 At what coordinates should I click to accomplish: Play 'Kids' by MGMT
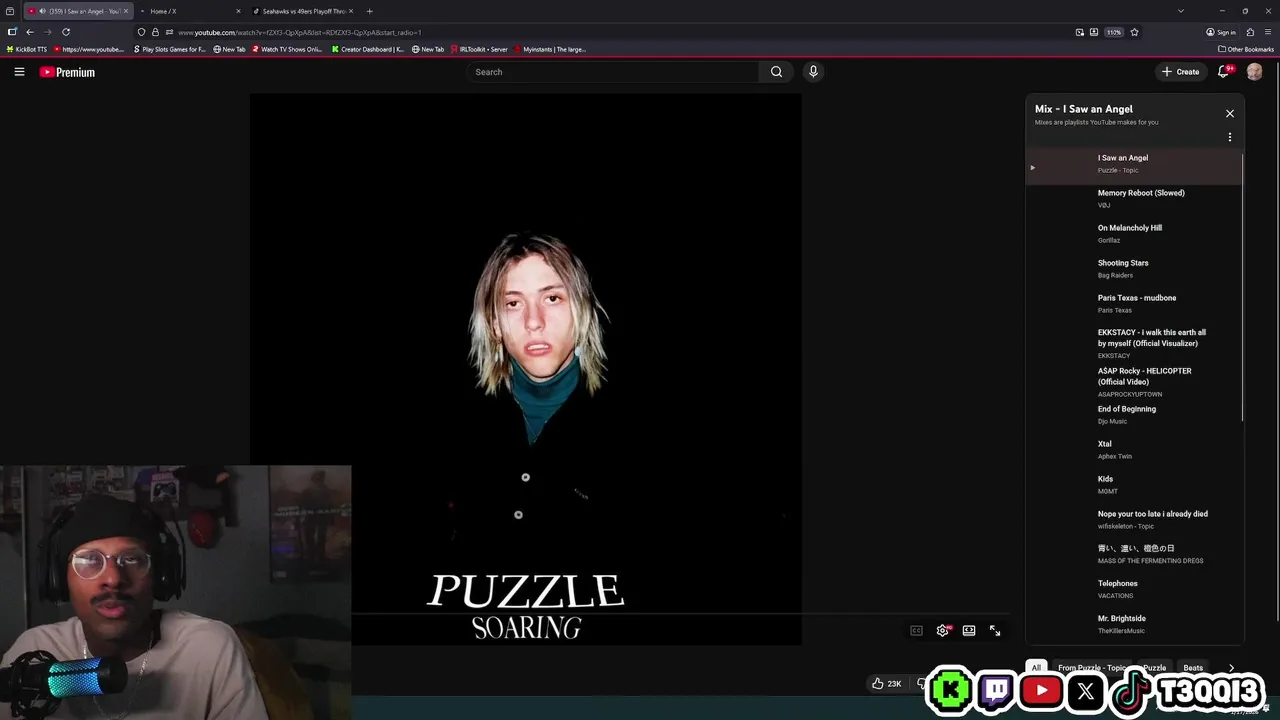click(1136, 484)
